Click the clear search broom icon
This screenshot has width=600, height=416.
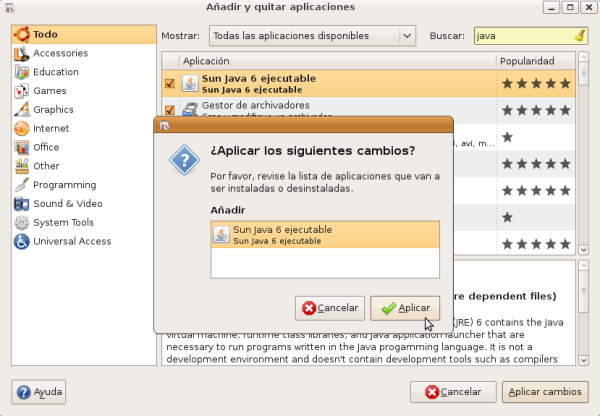[x=581, y=36]
